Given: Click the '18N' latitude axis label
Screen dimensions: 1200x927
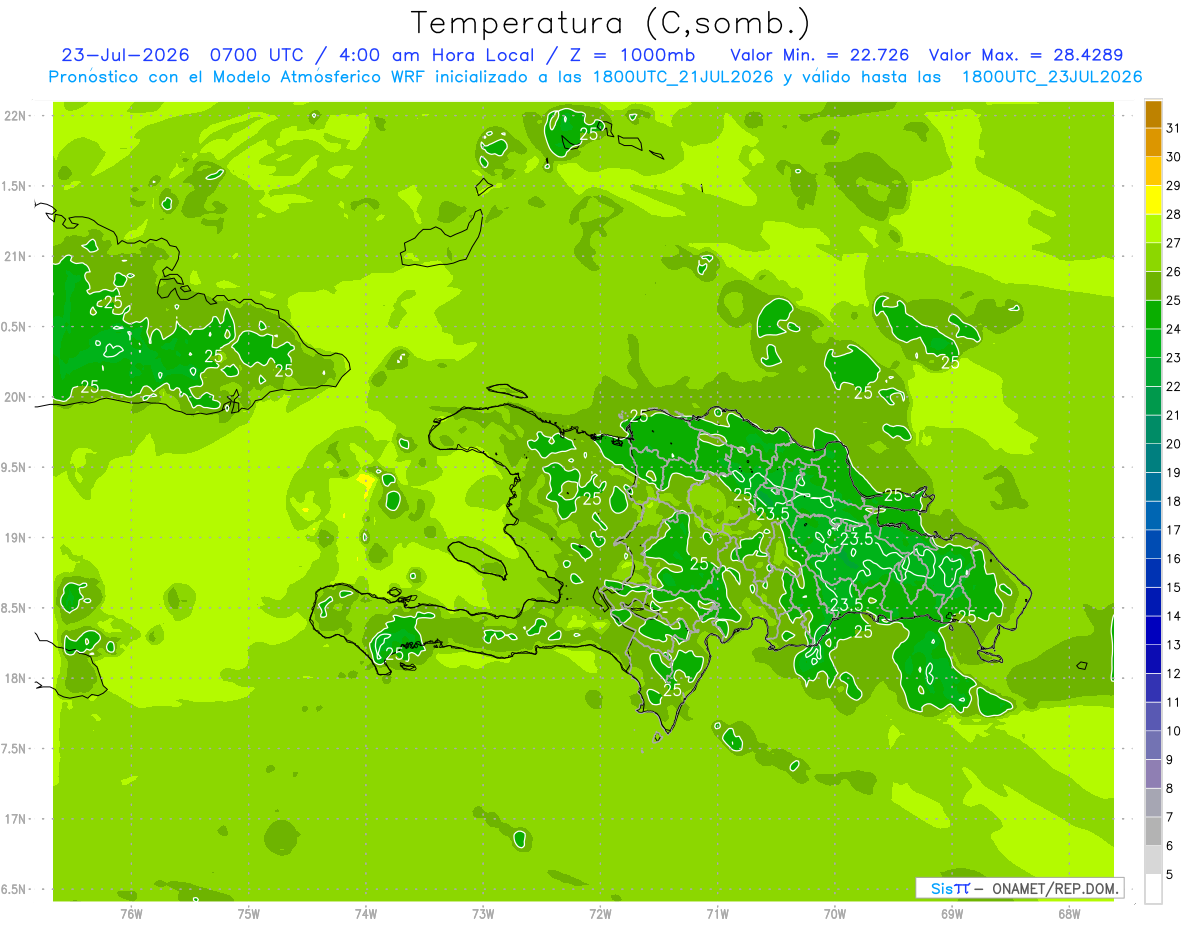Looking at the screenshot, I should pyautogui.click(x=17, y=679).
